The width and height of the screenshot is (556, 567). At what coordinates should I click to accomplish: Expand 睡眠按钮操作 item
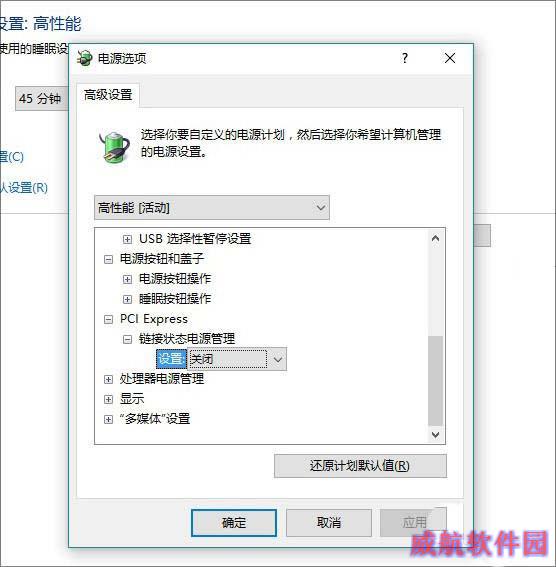tap(127, 299)
